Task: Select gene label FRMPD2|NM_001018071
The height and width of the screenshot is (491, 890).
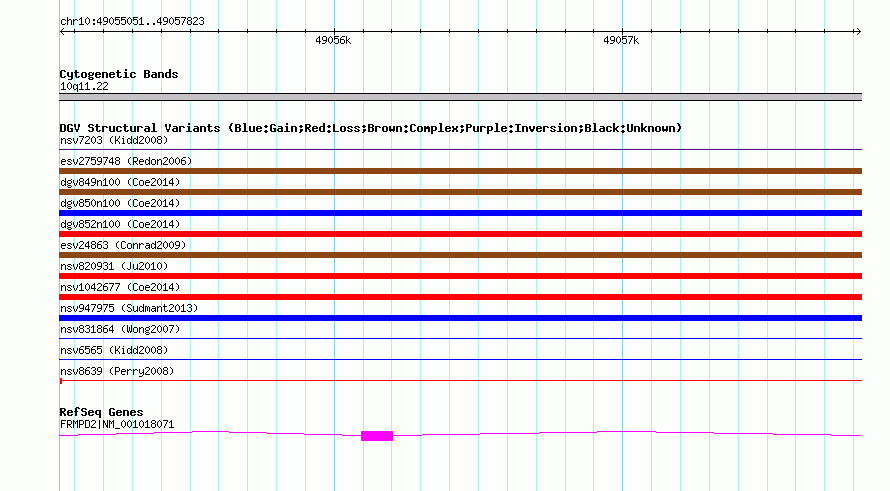Action: pos(117,424)
